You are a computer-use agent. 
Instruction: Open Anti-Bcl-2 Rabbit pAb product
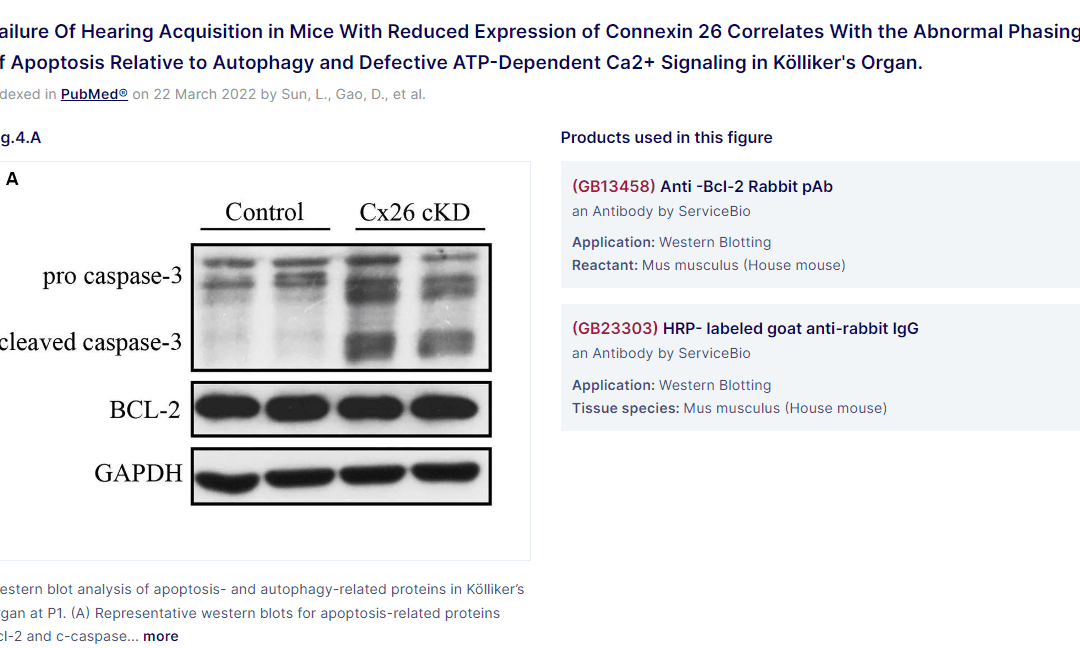pyautogui.click(x=746, y=186)
